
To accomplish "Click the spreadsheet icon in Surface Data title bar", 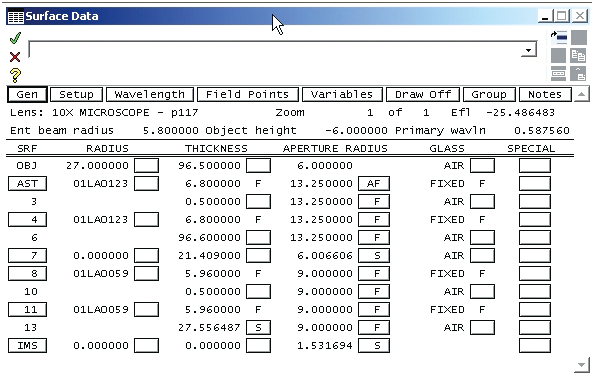I will [x=16, y=17].
